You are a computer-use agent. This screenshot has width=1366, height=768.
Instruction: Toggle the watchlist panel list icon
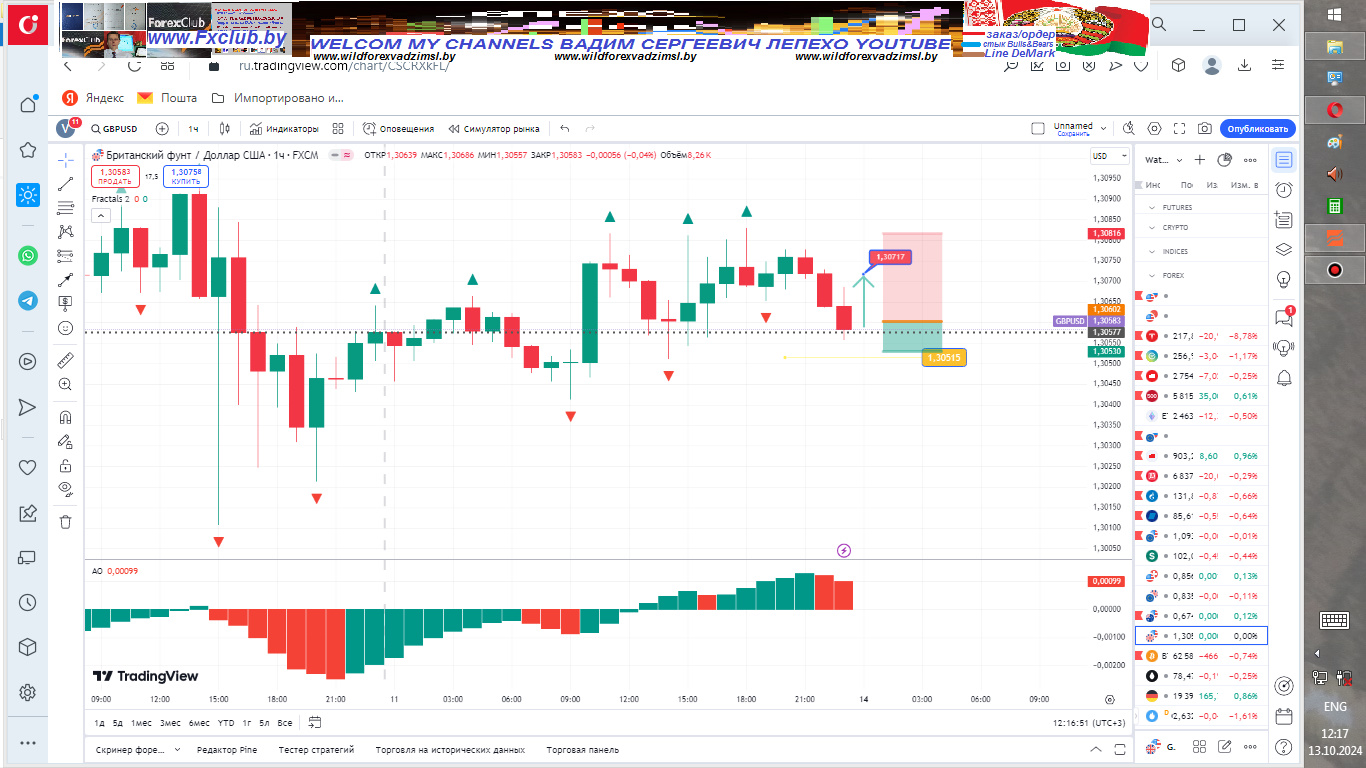[x=1284, y=160]
